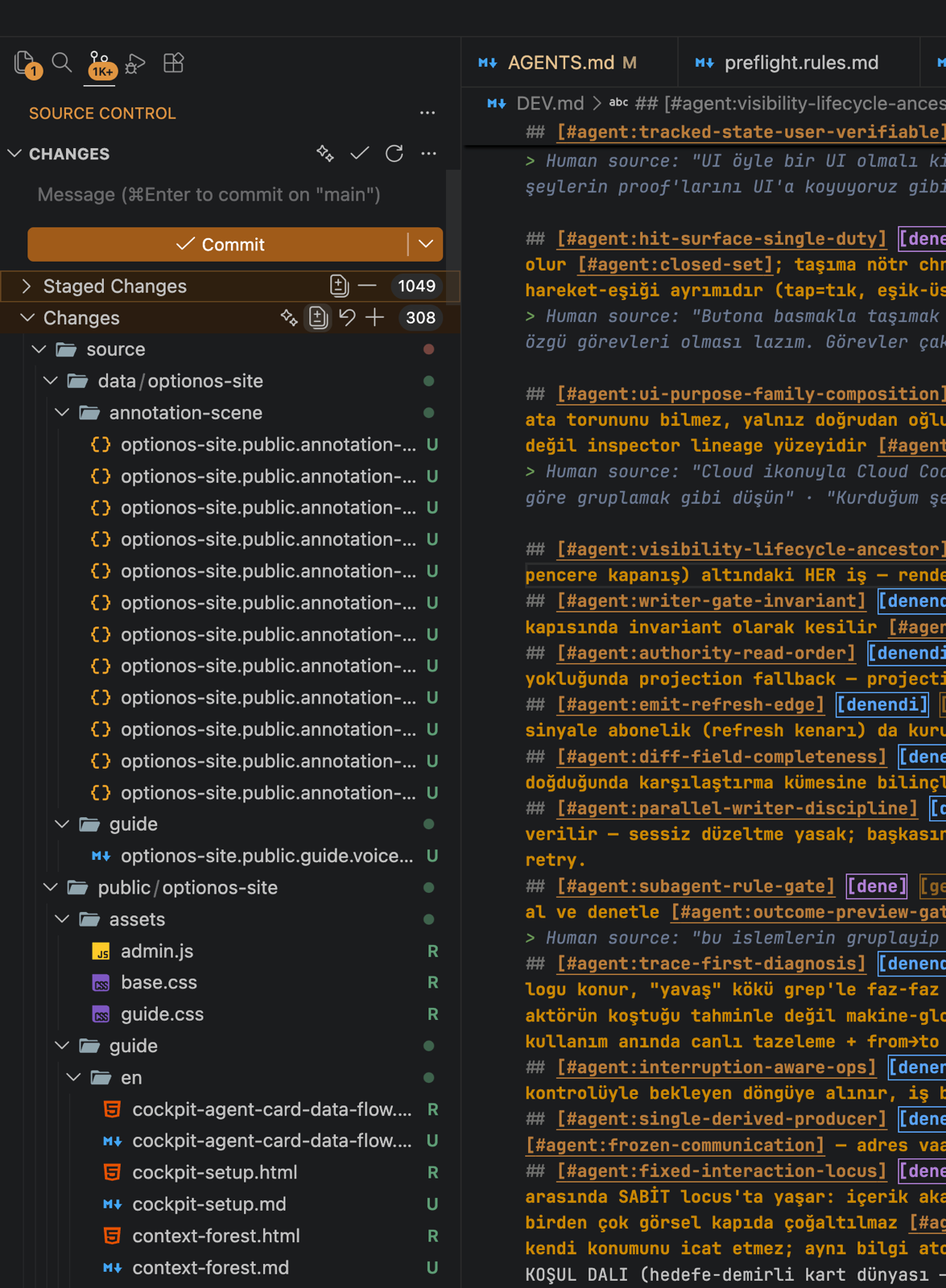Click the SOURCE CONTROL panel title
The image size is (946, 1288).
(x=102, y=114)
